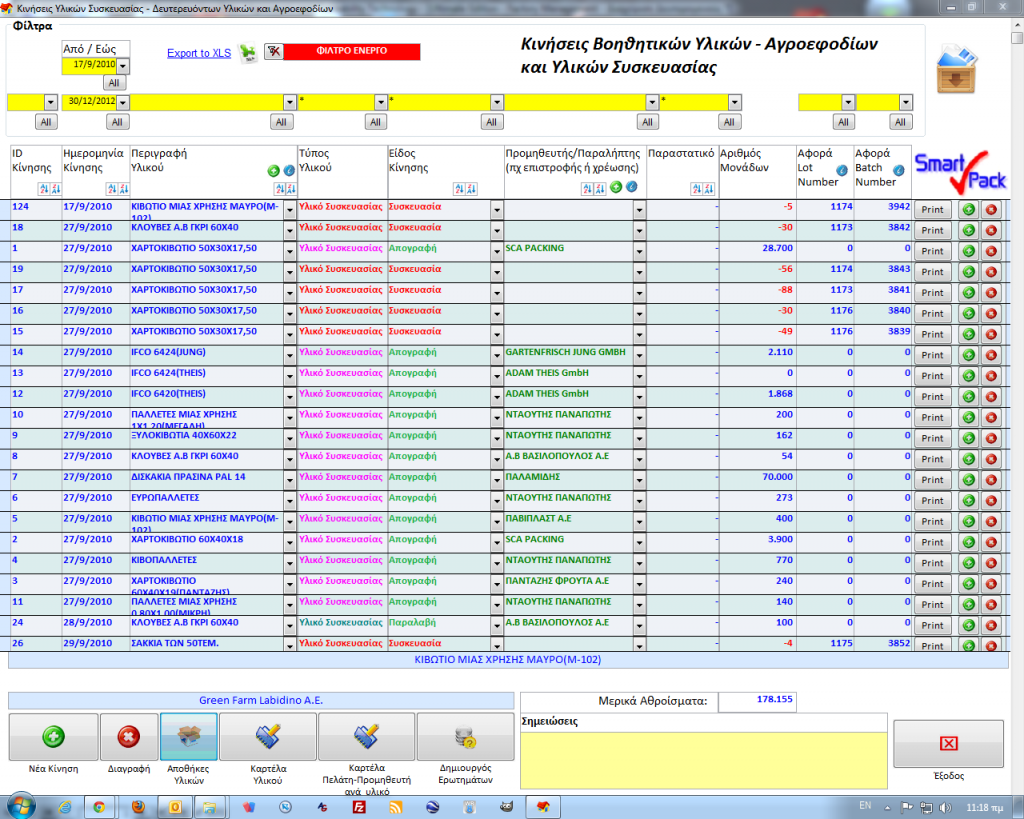The width and height of the screenshot is (1024, 819).
Task: Sort ID Κίνησης column ascending
Action: [x=44, y=189]
